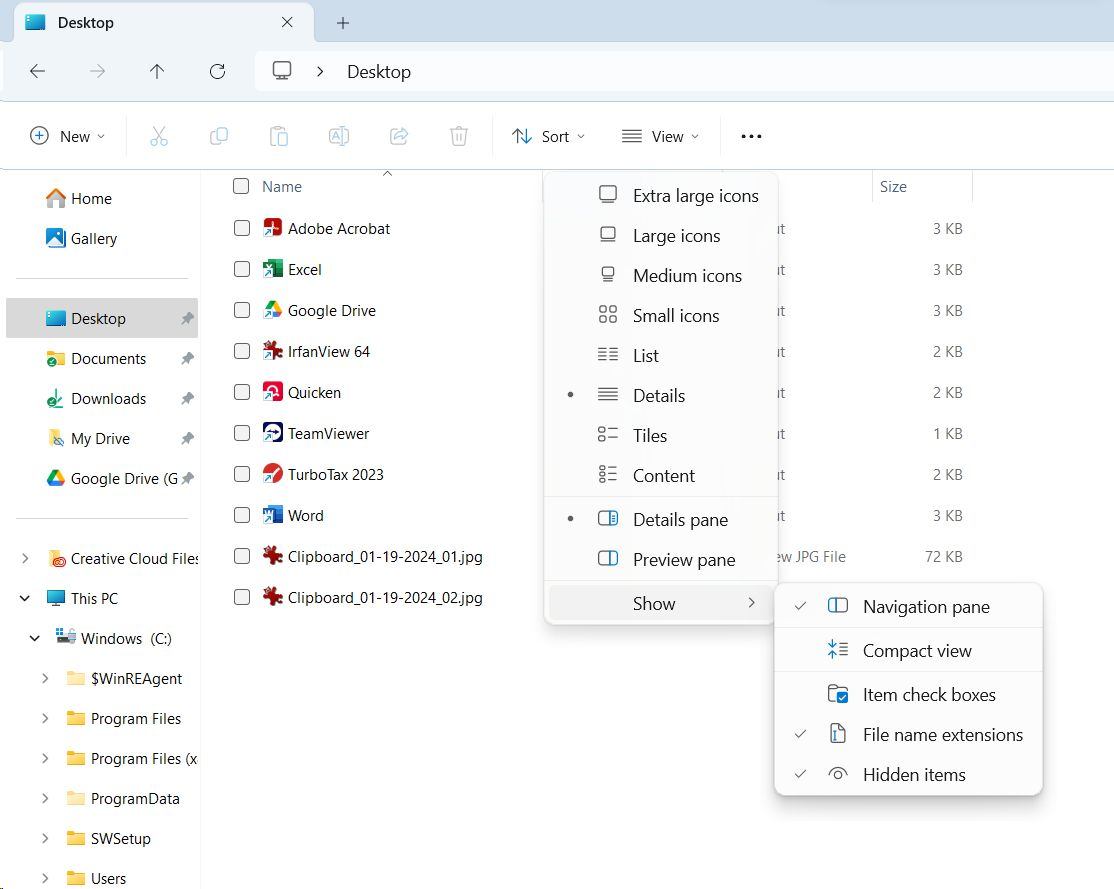Open the See more ellipsis menu
1114x889 pixels.
(x=751, y=136)
